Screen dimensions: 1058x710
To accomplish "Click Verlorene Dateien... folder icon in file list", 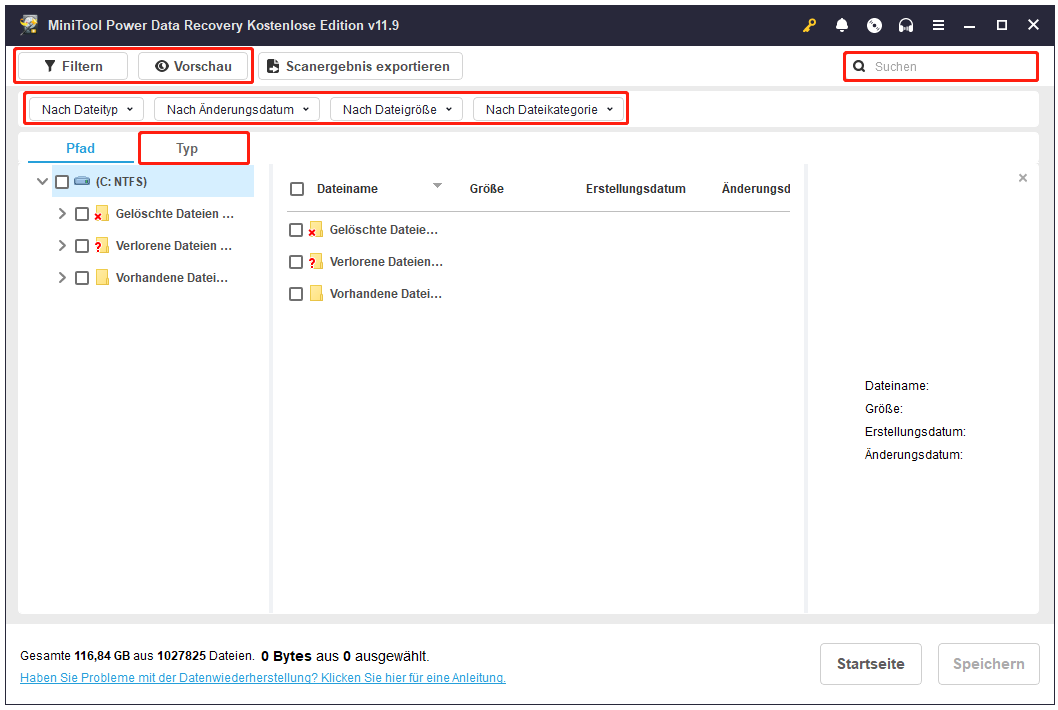I will pyautogui.click(x=315, y=261).
